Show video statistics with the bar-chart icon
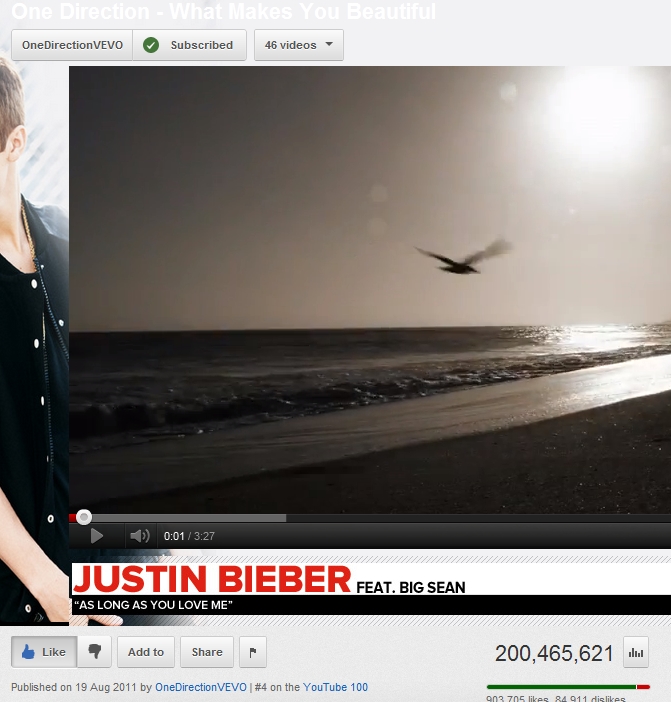The height and width of the screenshot is (702, 671). 636,652
